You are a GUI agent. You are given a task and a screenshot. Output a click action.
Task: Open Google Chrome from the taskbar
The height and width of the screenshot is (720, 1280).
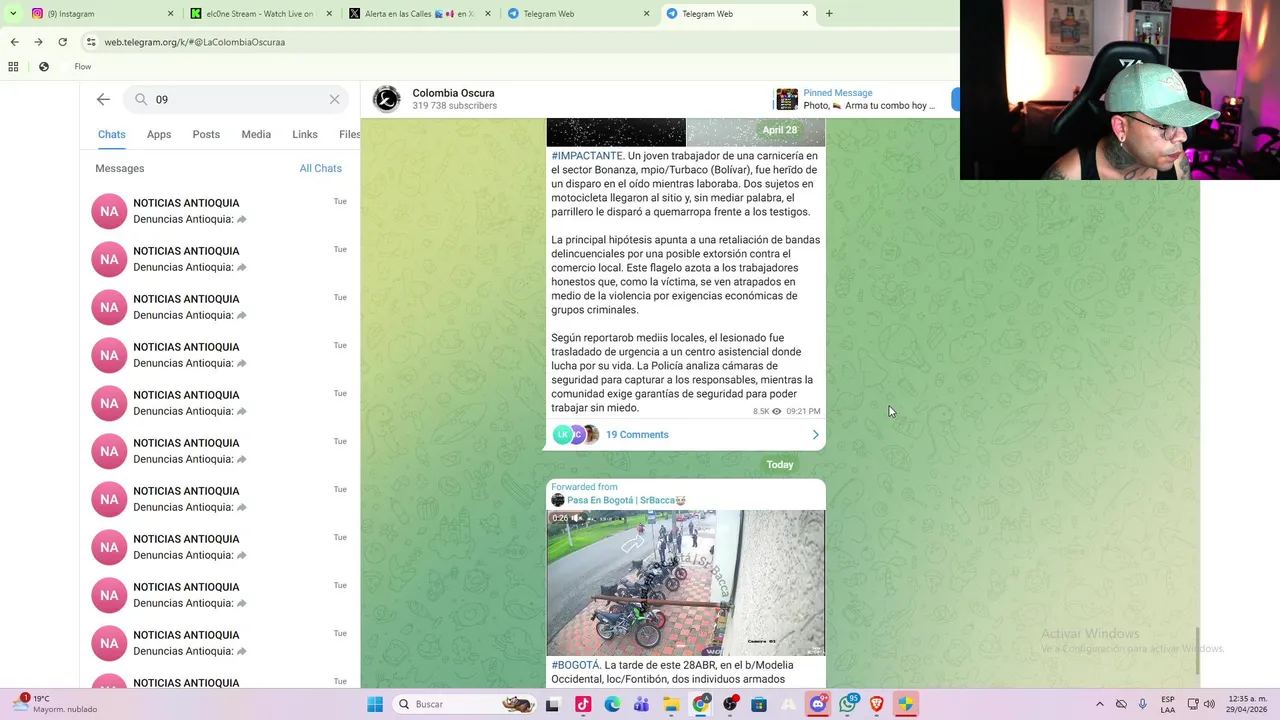(700, 704)
